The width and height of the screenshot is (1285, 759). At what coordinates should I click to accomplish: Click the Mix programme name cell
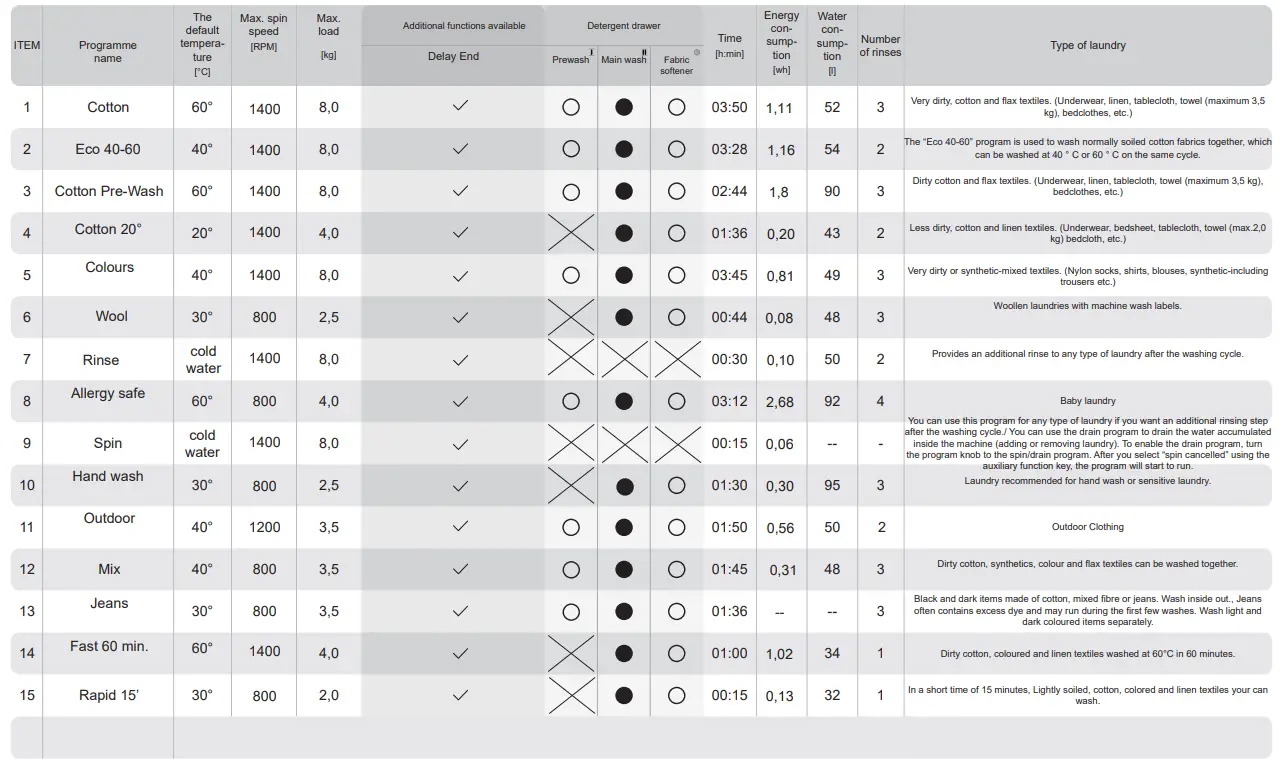click(109, 569)
